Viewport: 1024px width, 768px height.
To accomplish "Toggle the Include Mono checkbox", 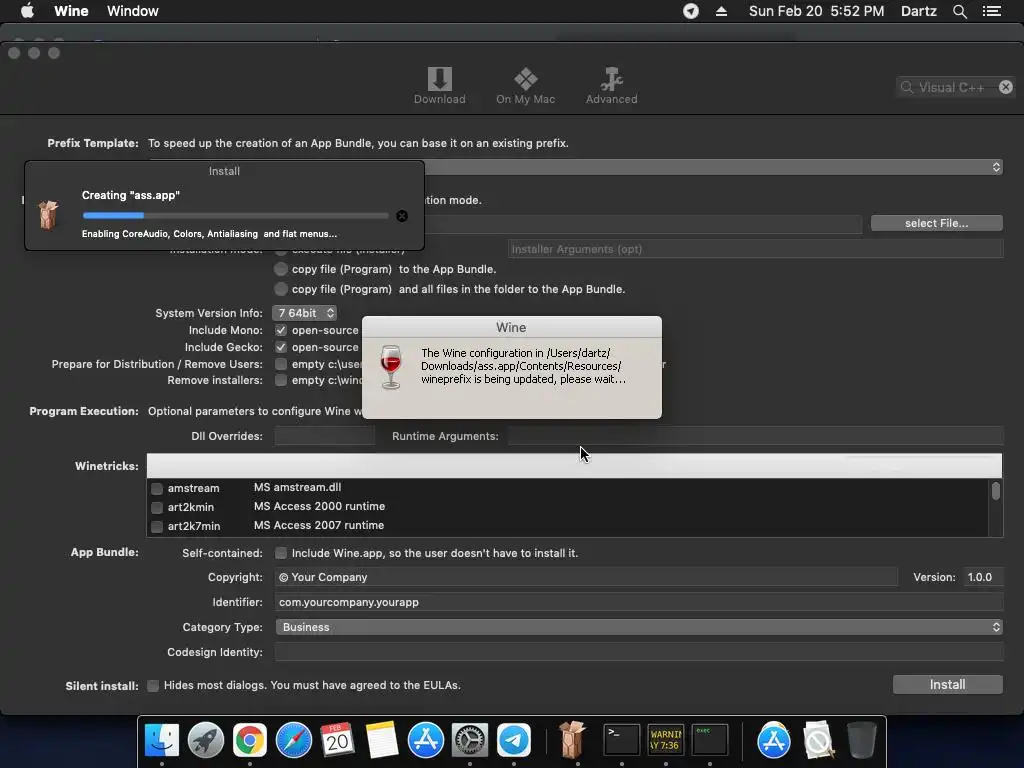I will [x=281, y=330].
